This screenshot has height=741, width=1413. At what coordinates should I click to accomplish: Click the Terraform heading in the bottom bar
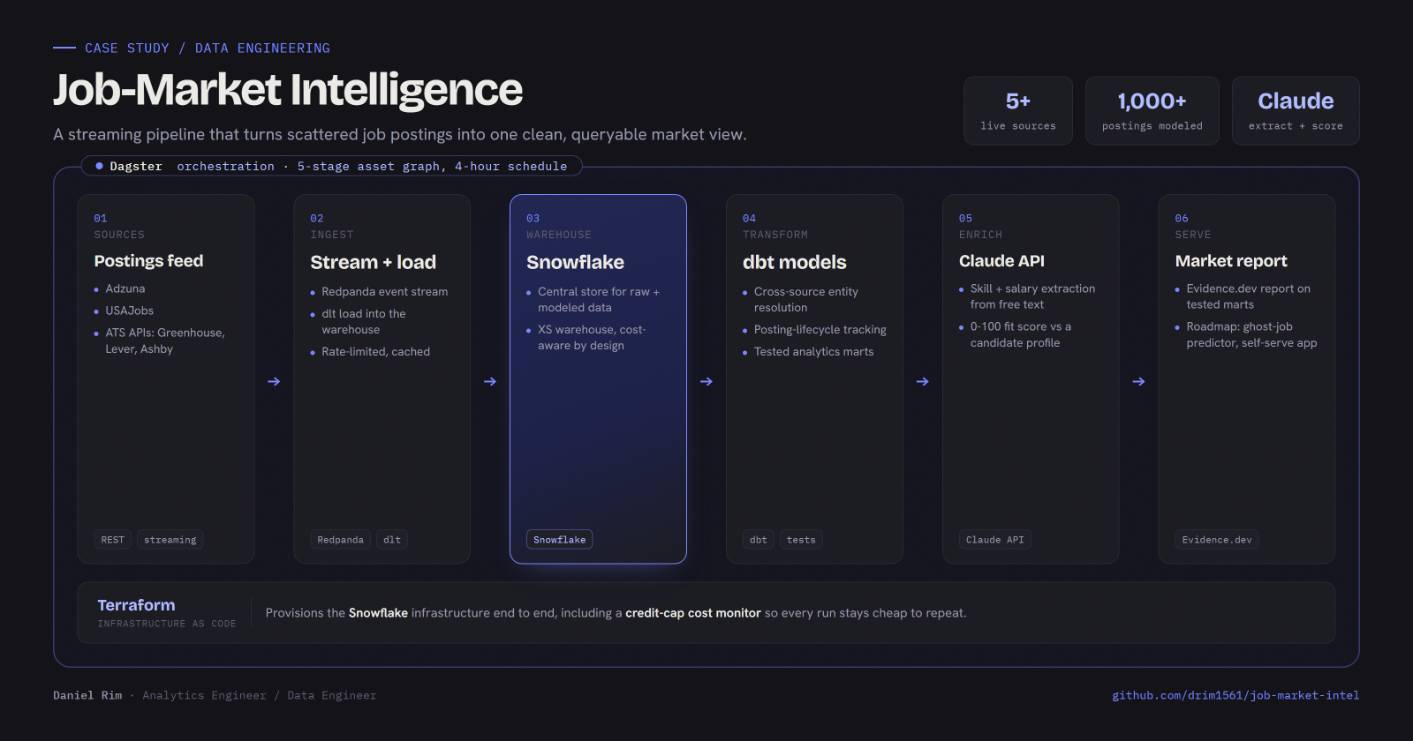[x=136, y=605]
